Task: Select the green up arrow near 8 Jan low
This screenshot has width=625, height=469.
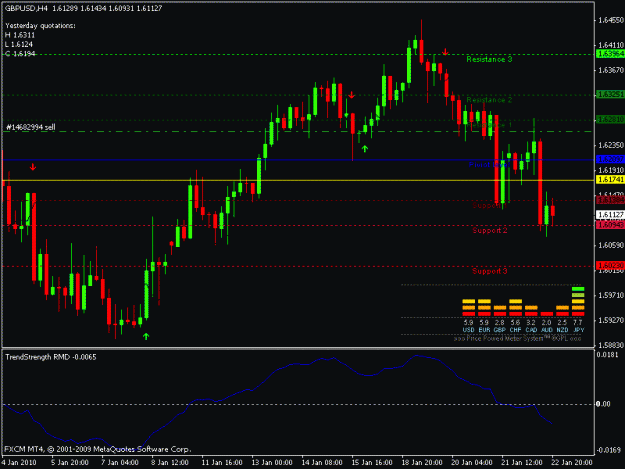Action: point(146,336)
